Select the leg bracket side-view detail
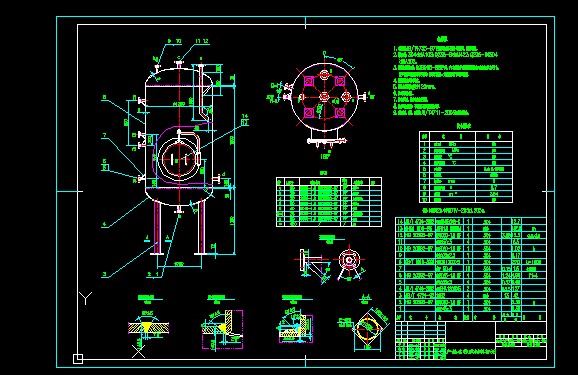 pyautogui.click(x=313, y=266)
